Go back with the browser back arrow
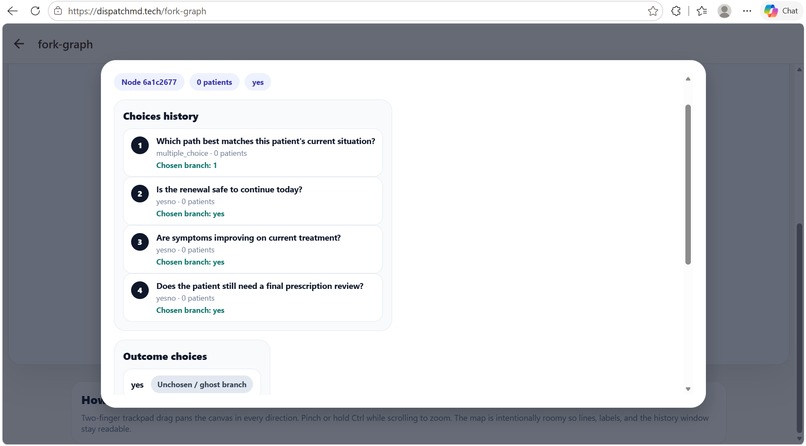This screenshot has height=446, width=806. click(x=12, y=11)
